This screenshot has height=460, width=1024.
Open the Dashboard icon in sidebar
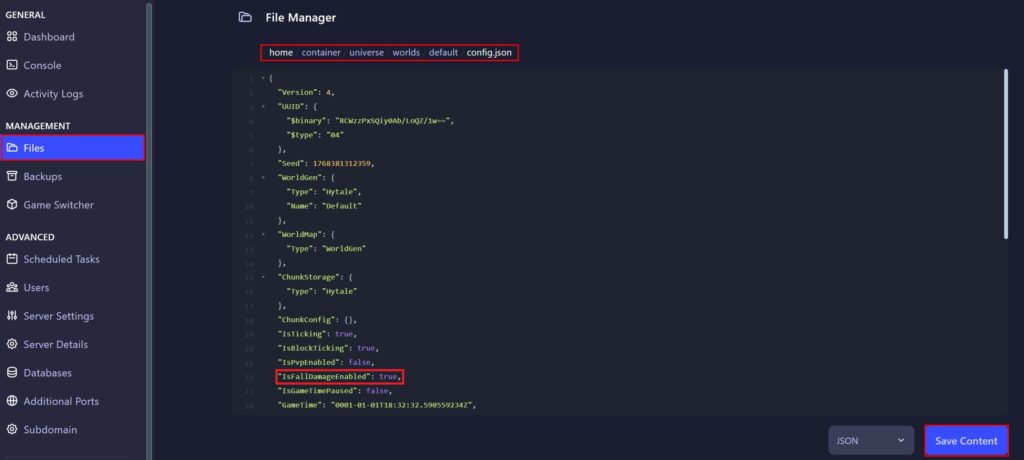pos(12,37)
